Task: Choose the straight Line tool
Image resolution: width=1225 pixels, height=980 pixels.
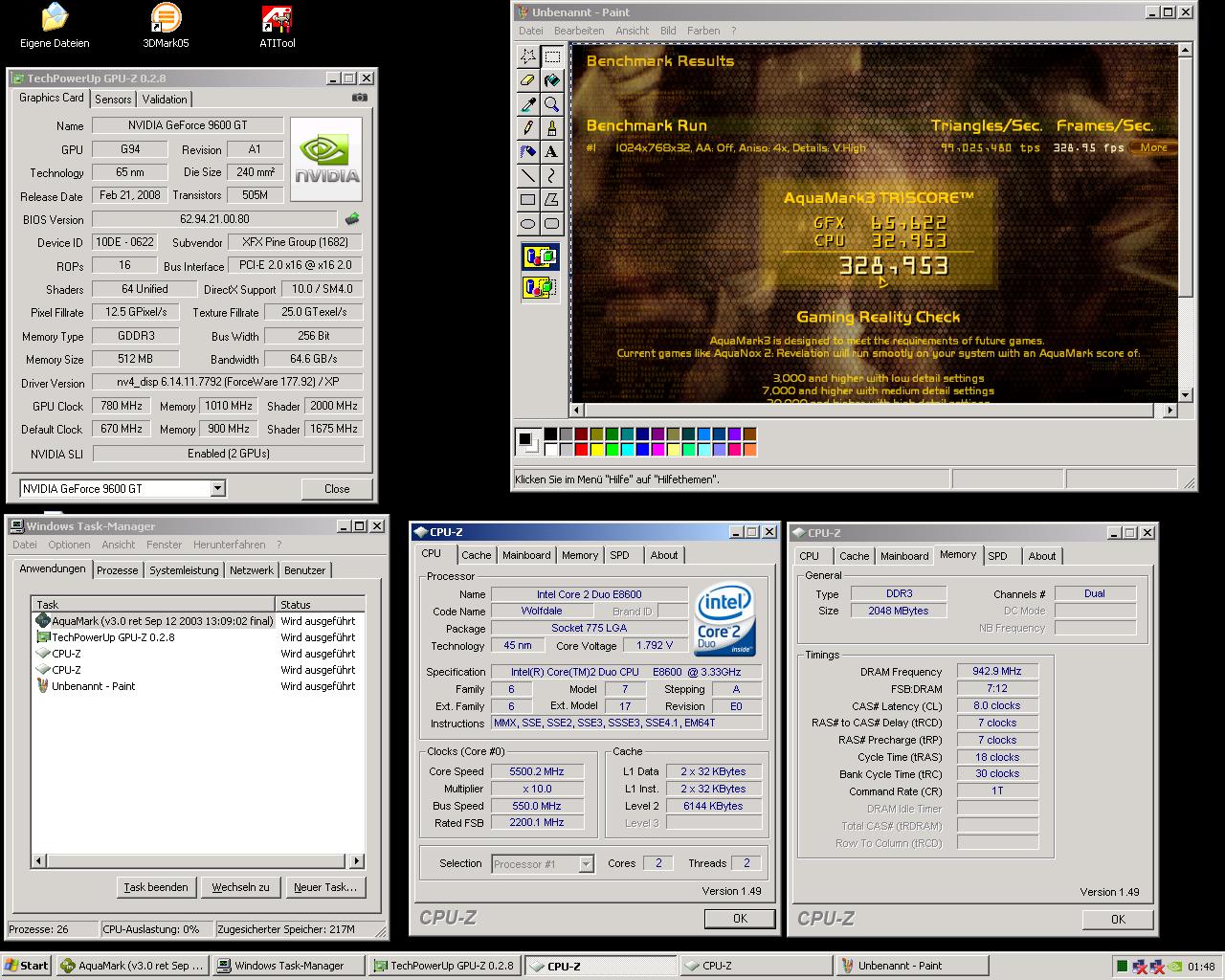Action: pyautogui.click(x=527, y=175)
